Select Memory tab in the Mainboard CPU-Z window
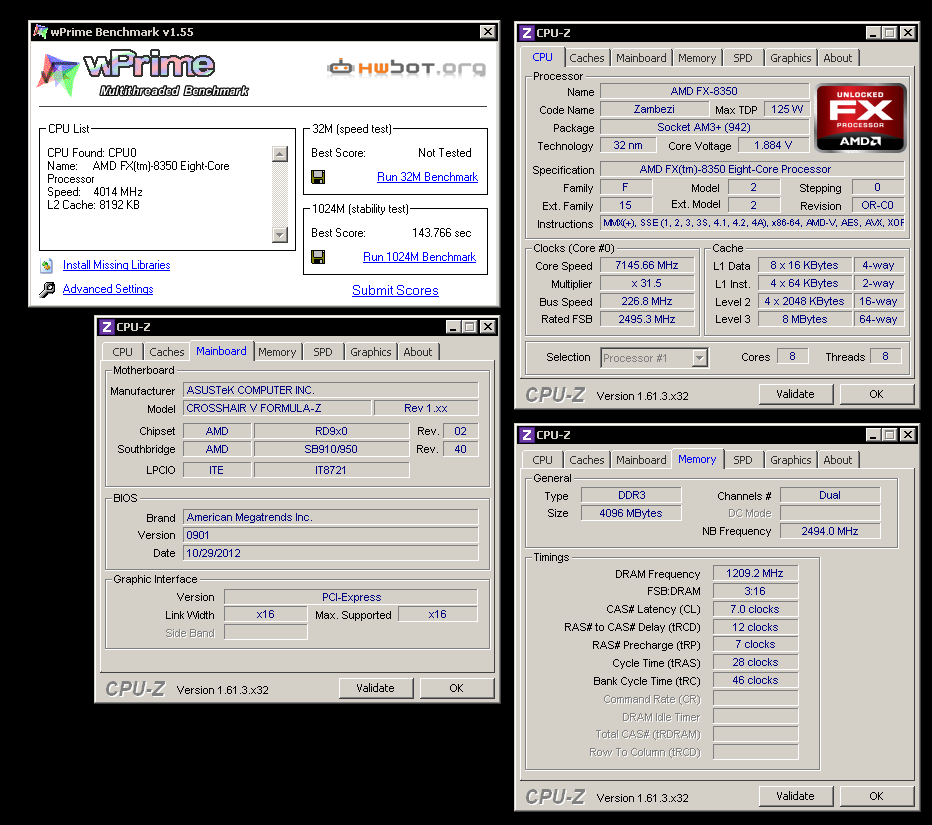932x825 pixels. coord(277,352)
